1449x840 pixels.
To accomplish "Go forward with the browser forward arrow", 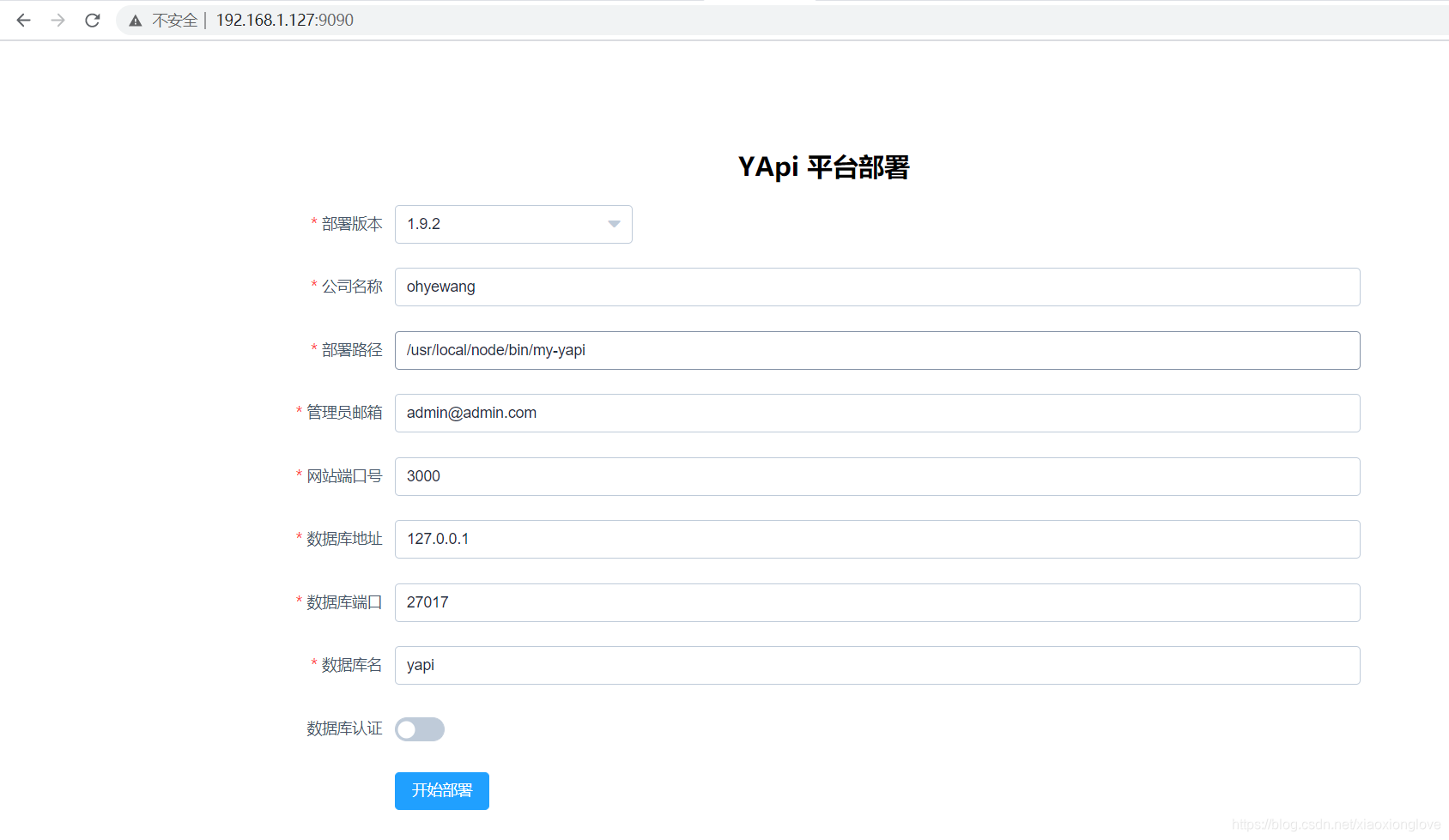I will point(58,20).
